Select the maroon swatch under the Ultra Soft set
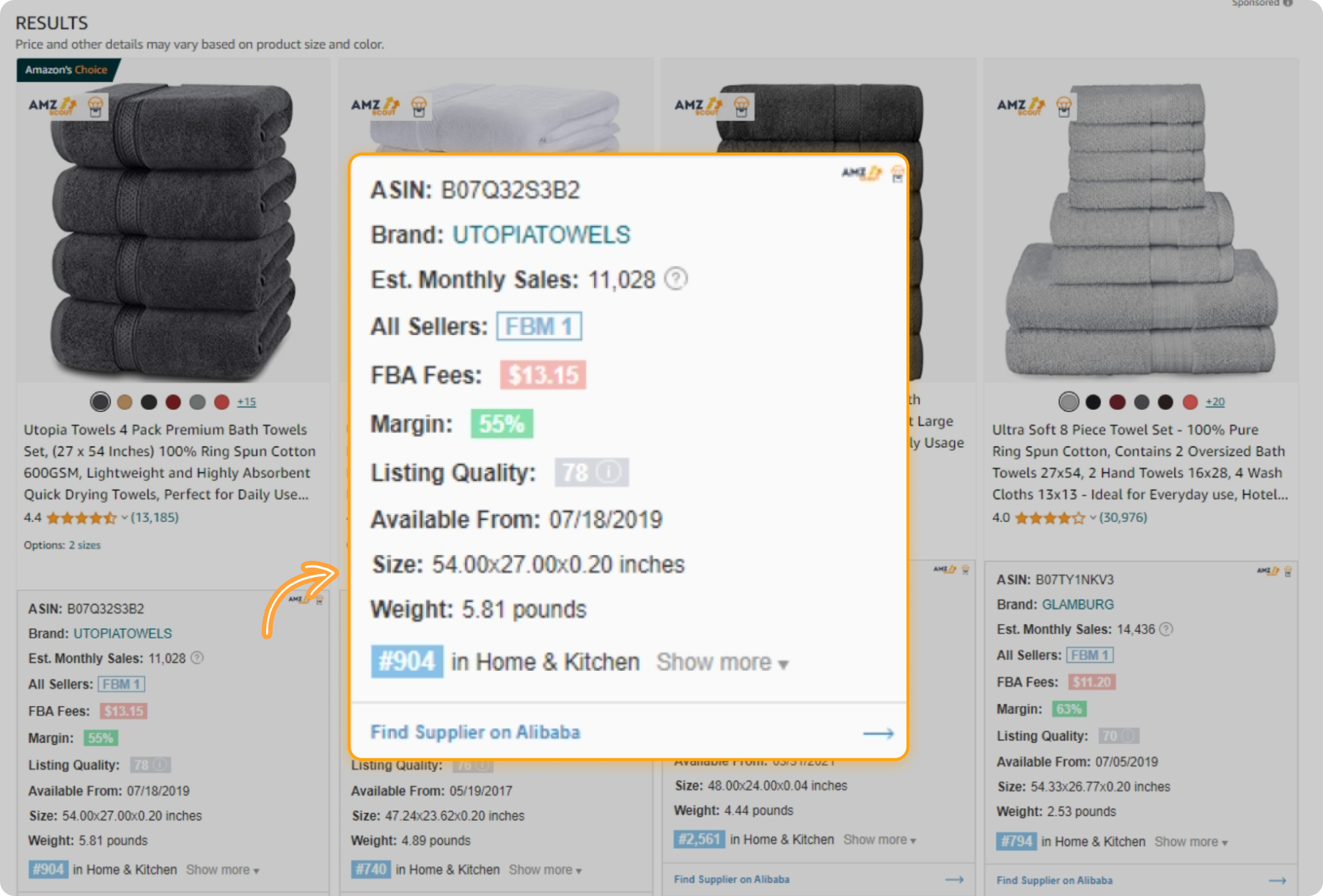1323x896 pixels. [1117, 401]
